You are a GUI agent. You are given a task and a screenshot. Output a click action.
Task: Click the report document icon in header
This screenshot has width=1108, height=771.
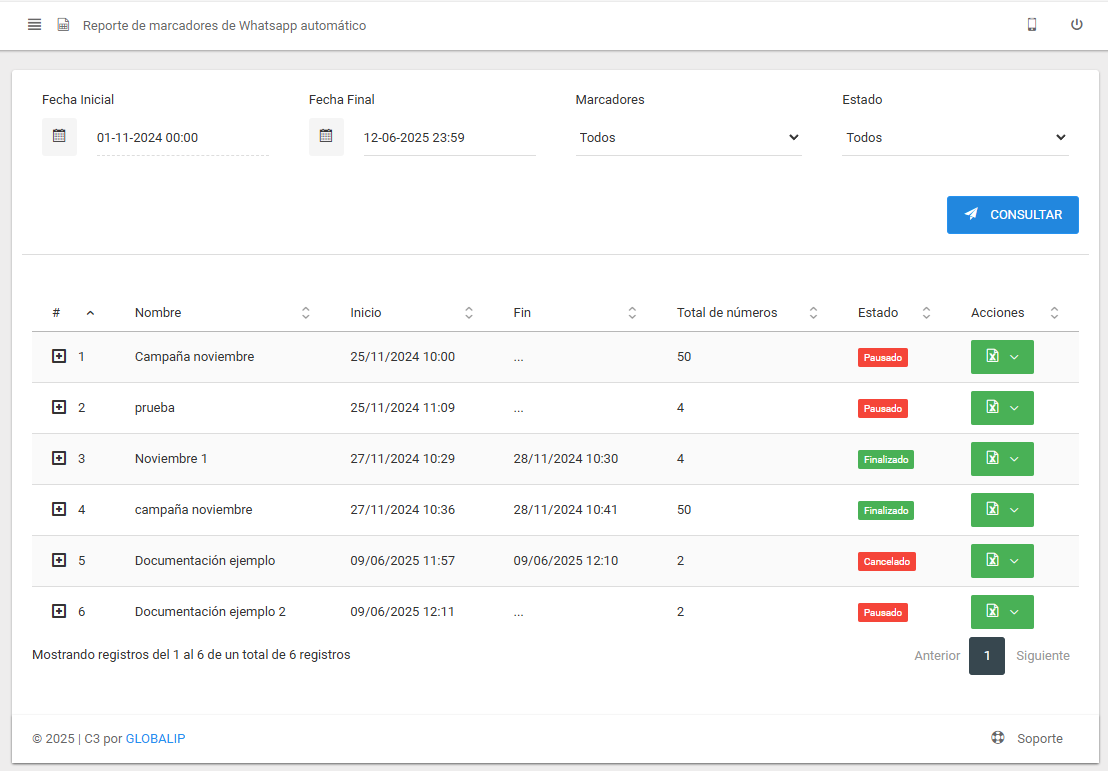(x=63, y=25)
